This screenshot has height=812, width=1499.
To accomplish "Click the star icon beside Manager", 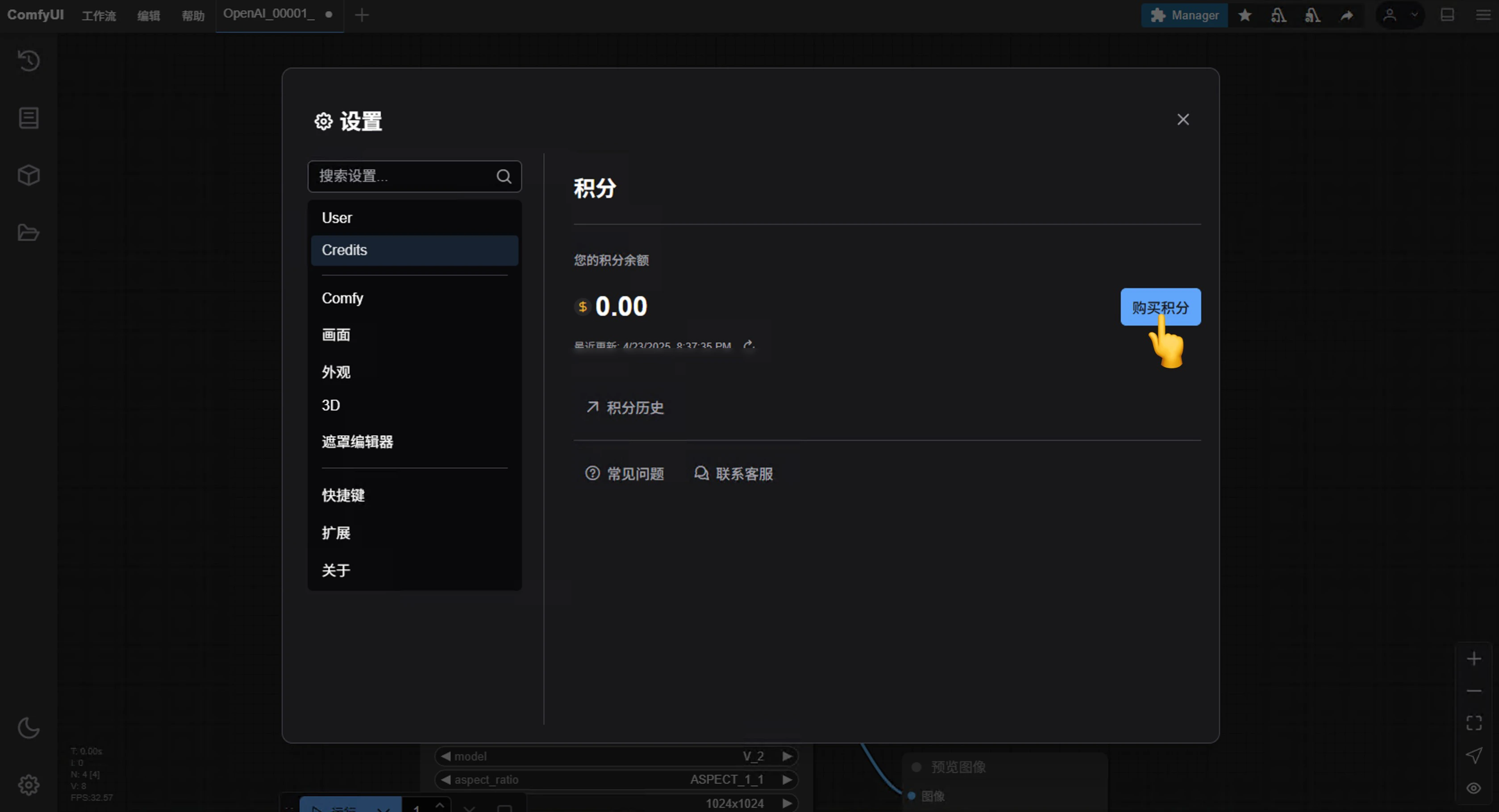I will 1245,15.
